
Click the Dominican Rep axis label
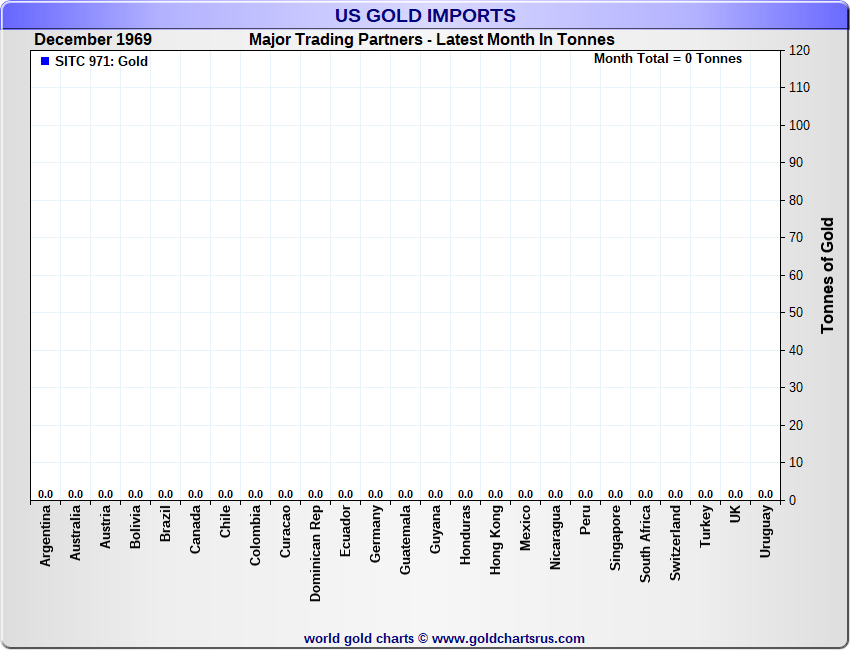pos(316,552)
